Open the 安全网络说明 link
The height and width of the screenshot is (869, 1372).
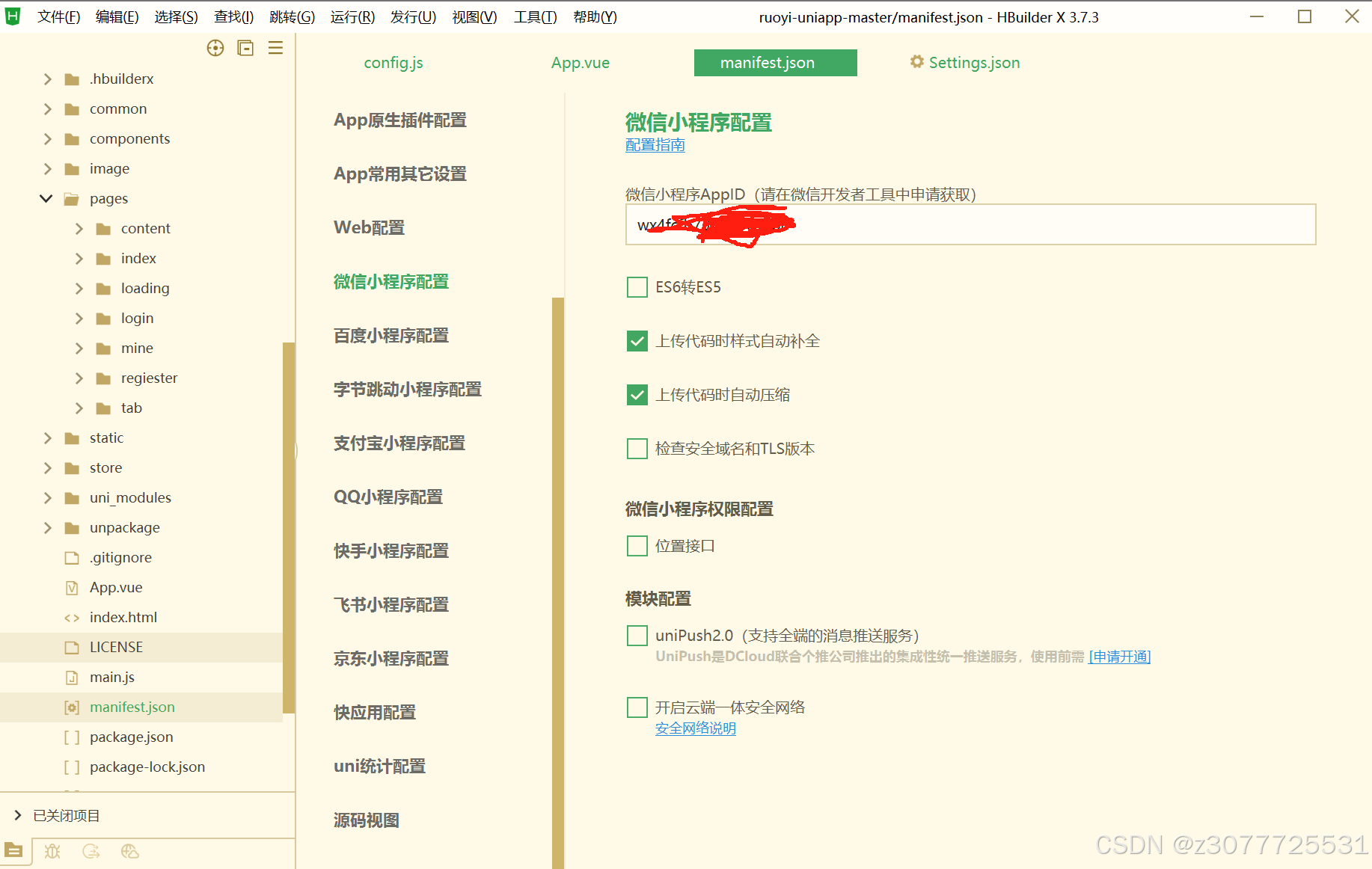click(x=696, y=728)
